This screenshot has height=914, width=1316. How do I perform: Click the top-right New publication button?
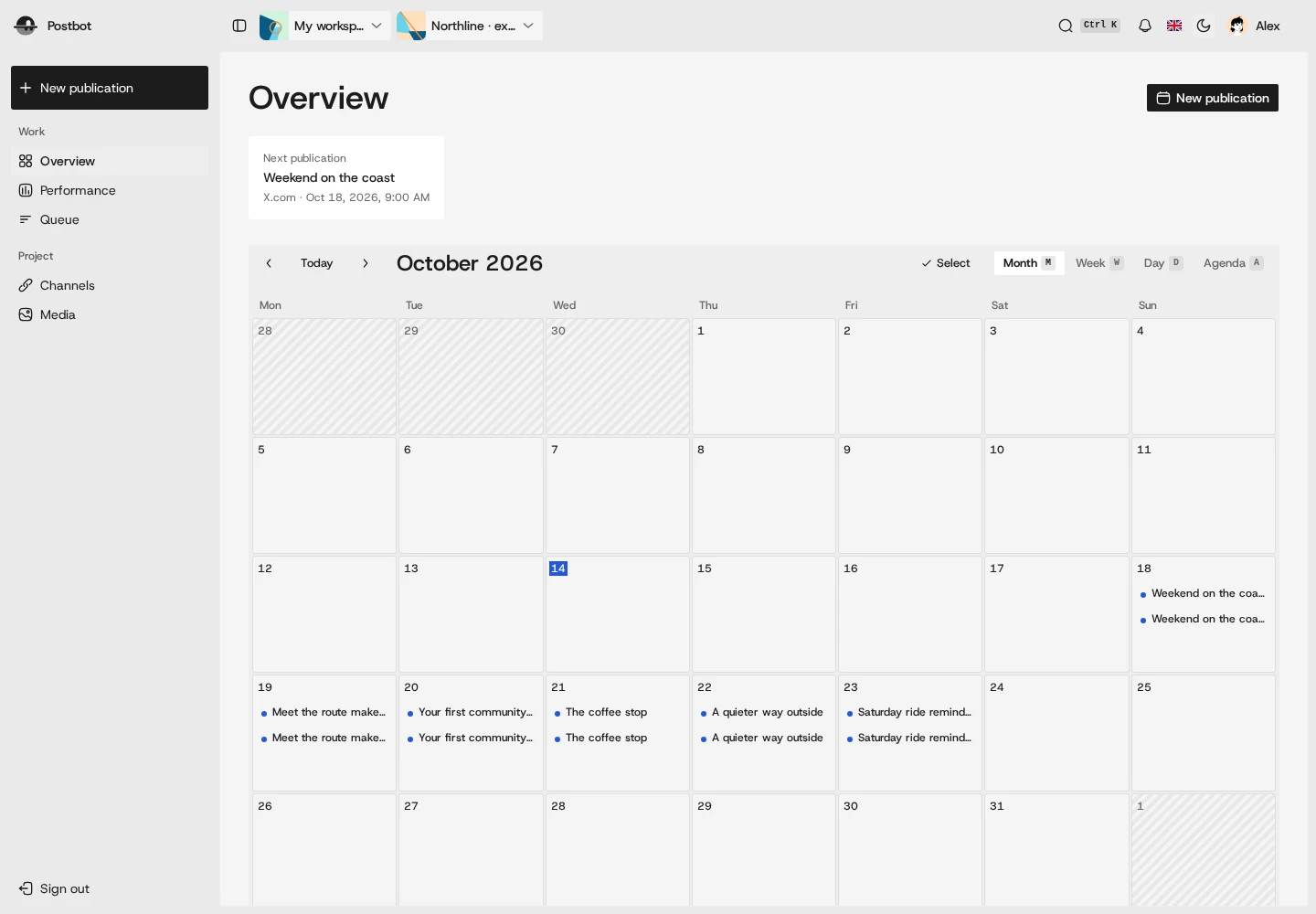click(x=1213, y=98)
